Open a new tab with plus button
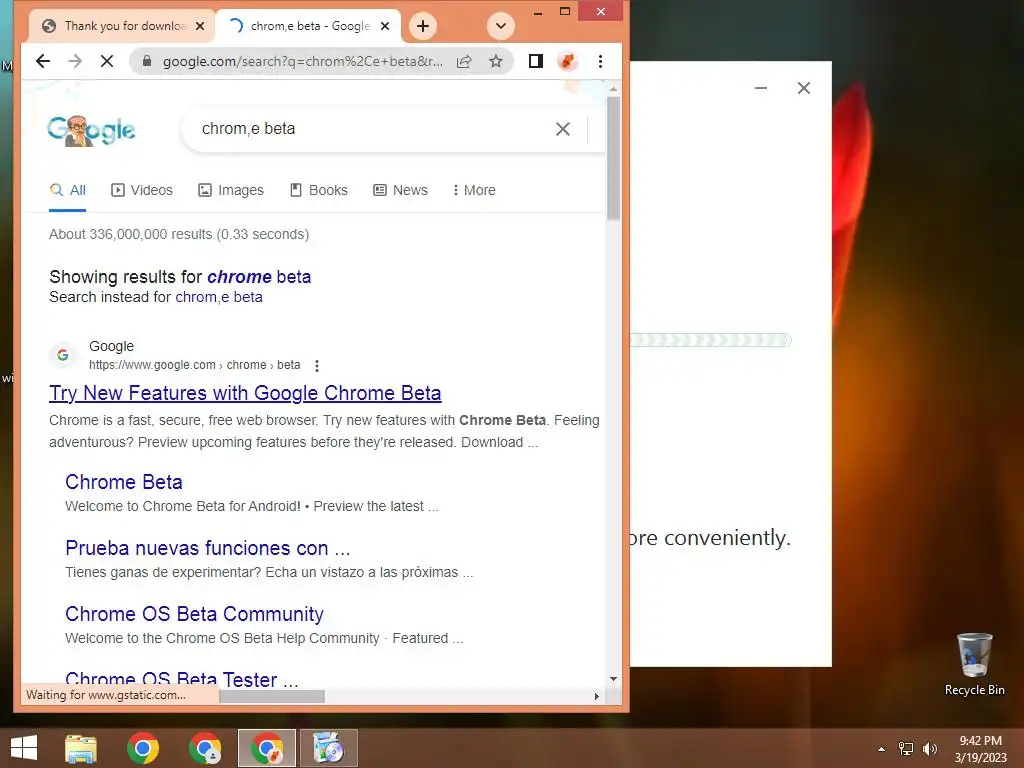The height and width of the screenshot is (768, 1024). [x=423, y=26]
